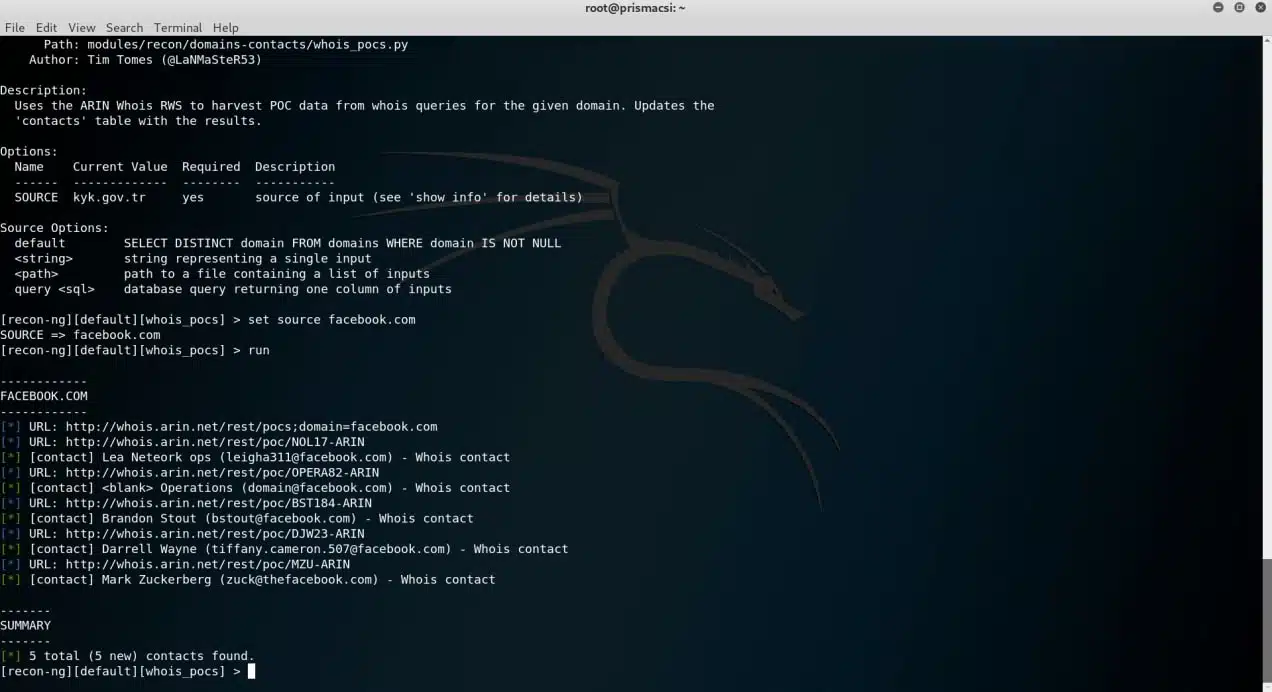Image resolution: width=1272 pixels, height=692 pixels.
Task: Open the View menu
Action: pyautogui.click(x=82, y=27)
